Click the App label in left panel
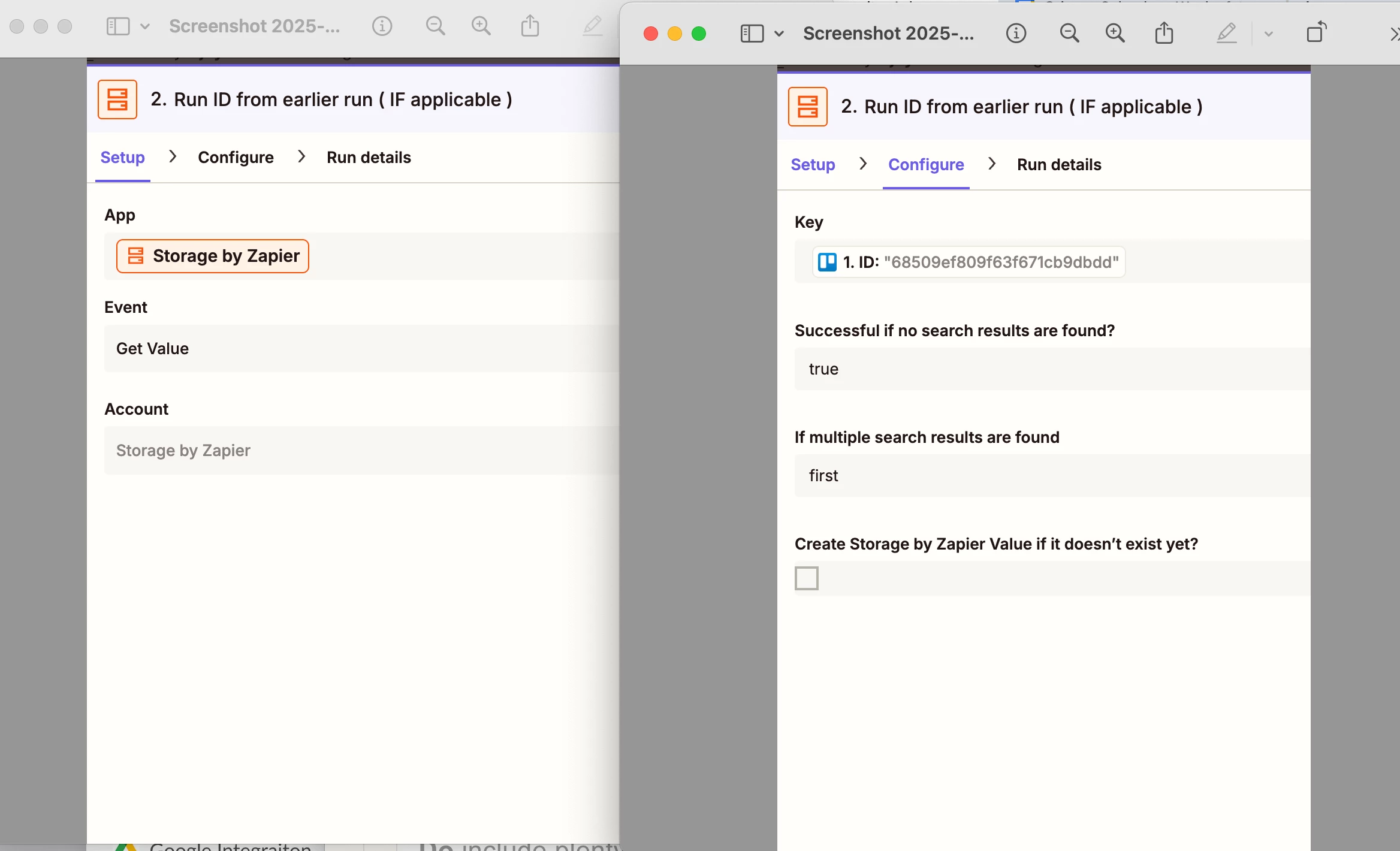 click(x=120, y=215)
